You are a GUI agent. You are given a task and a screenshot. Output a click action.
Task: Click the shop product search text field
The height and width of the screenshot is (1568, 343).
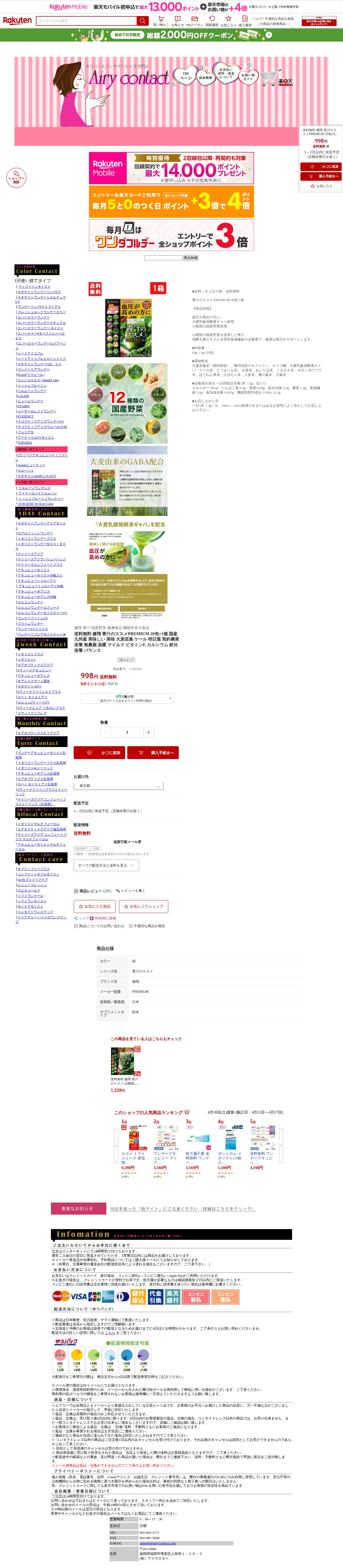click(163, 257)
